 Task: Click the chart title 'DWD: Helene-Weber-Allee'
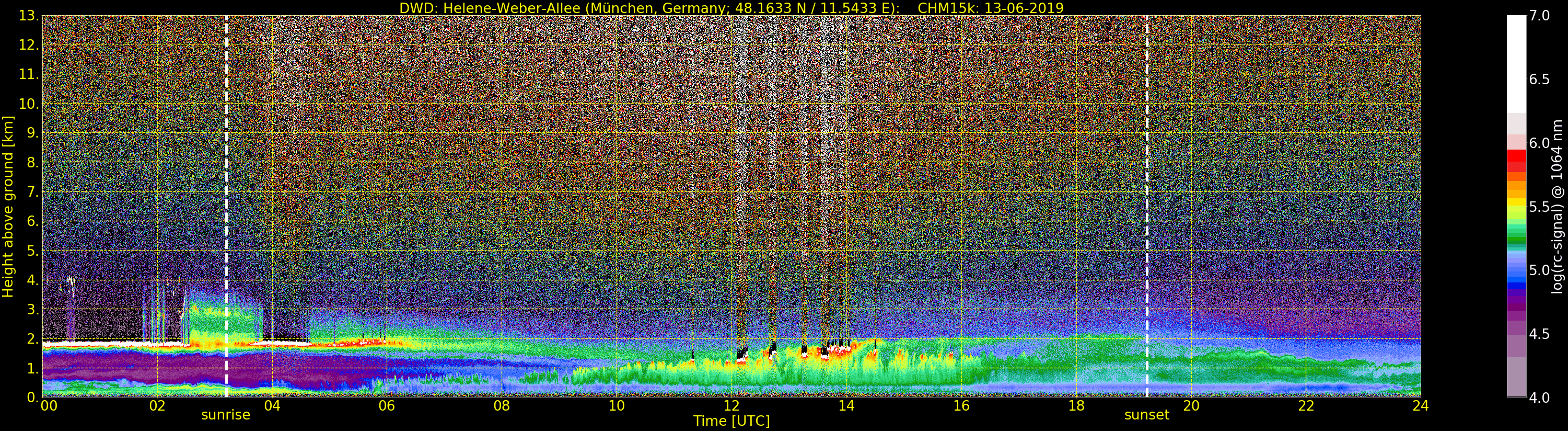pyautogui.click(x=490, y=8)
